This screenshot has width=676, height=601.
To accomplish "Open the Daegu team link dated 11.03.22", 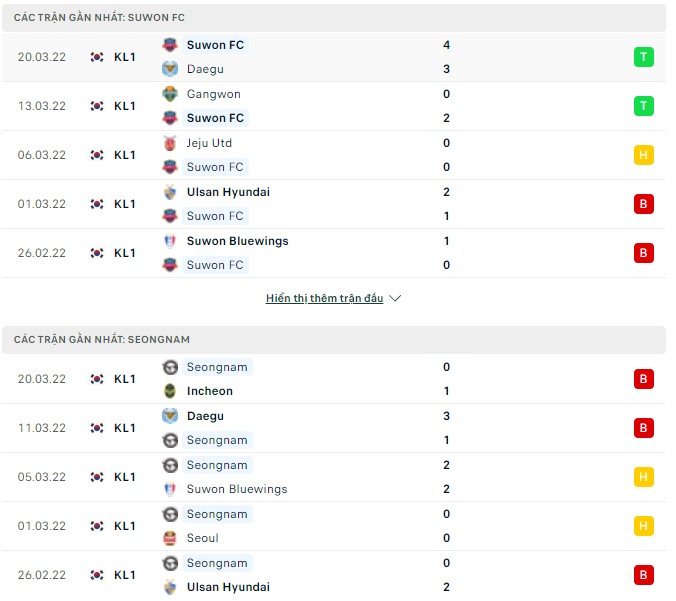I will 205,416.
